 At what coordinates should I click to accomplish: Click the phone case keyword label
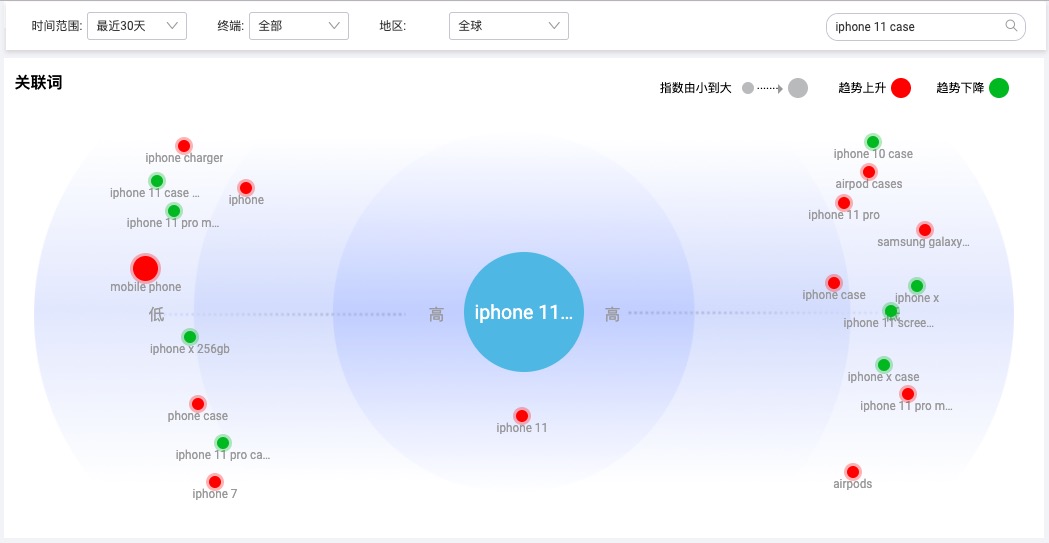(x=197, y=416)
